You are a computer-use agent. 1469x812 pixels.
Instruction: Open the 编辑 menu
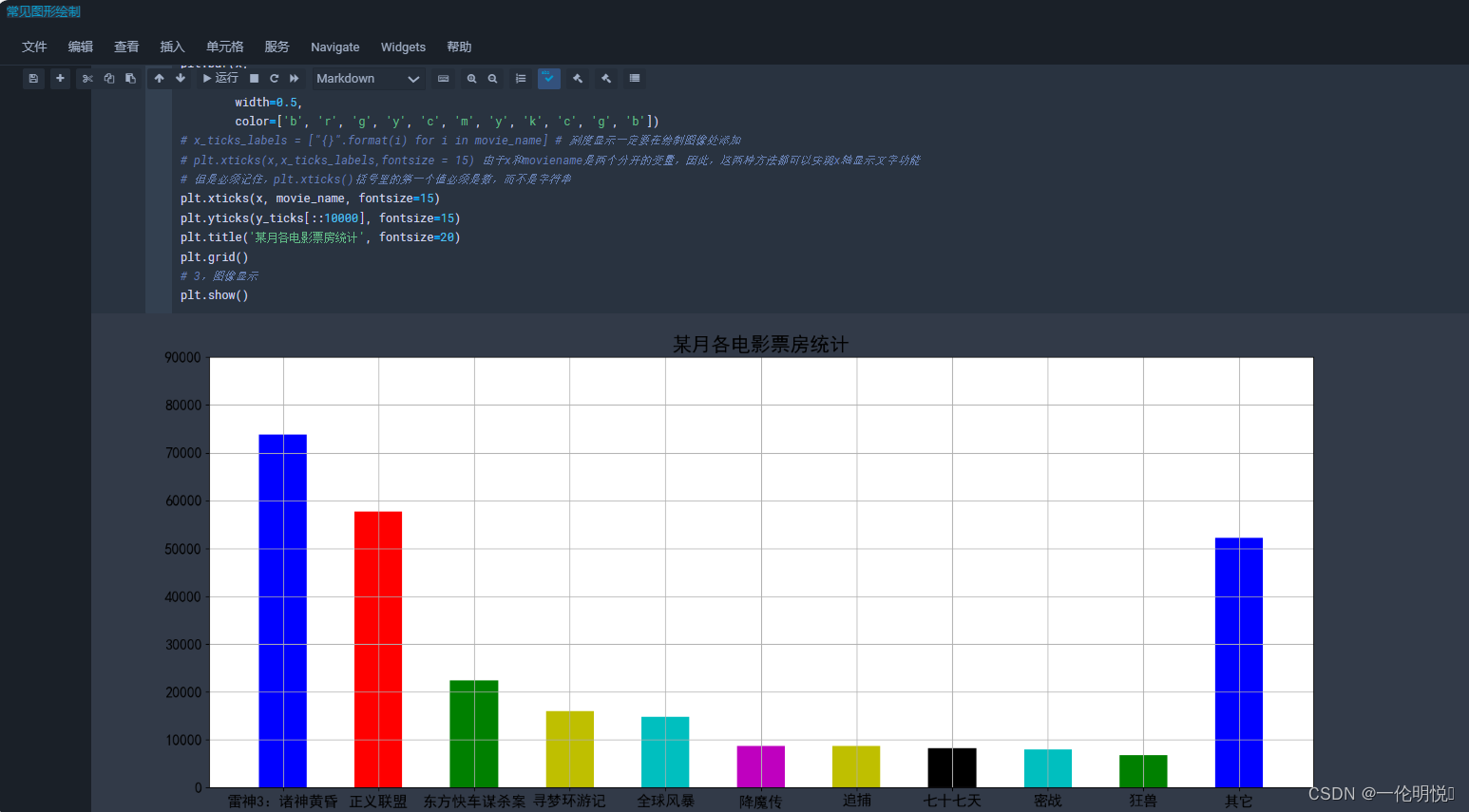click(81, 47)
